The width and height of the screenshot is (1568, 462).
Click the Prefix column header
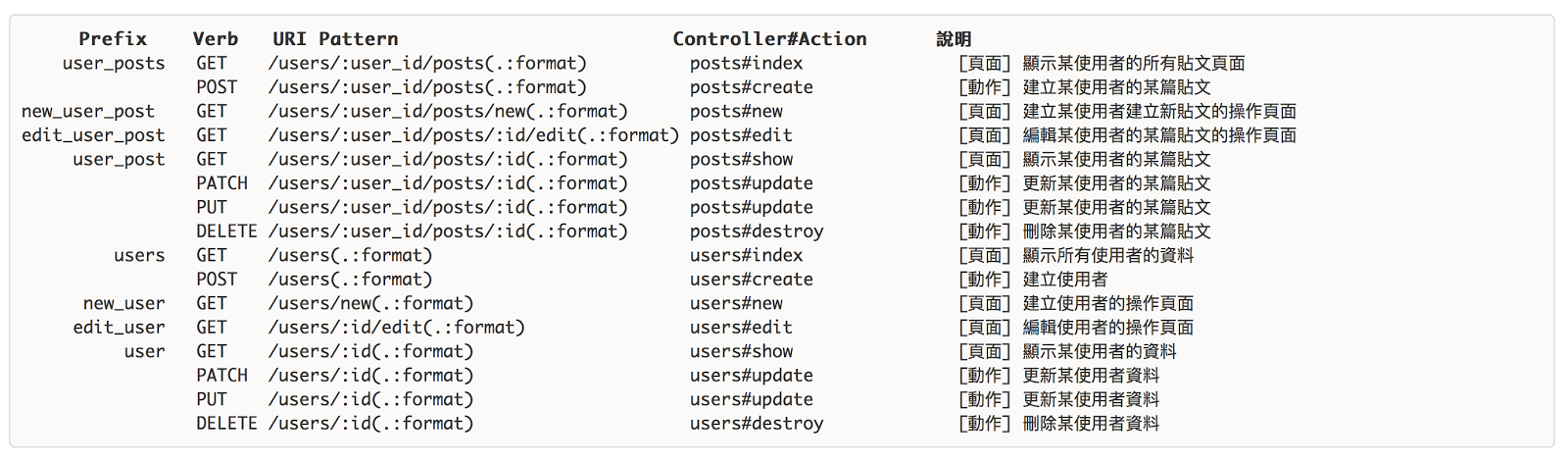tap(113, 39)
